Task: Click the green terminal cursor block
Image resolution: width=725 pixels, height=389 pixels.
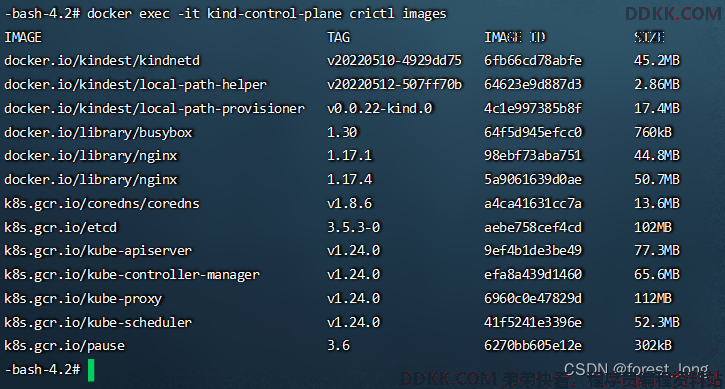Action: 91,370
